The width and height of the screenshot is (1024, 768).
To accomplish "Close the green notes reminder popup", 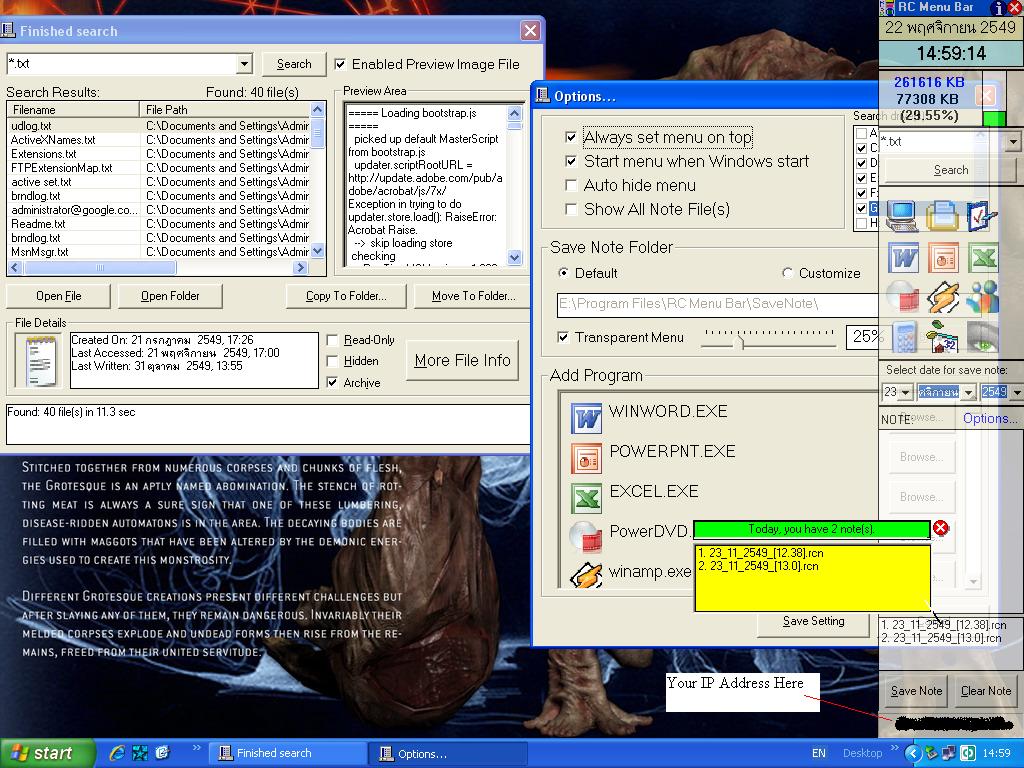I will (940, 528).
